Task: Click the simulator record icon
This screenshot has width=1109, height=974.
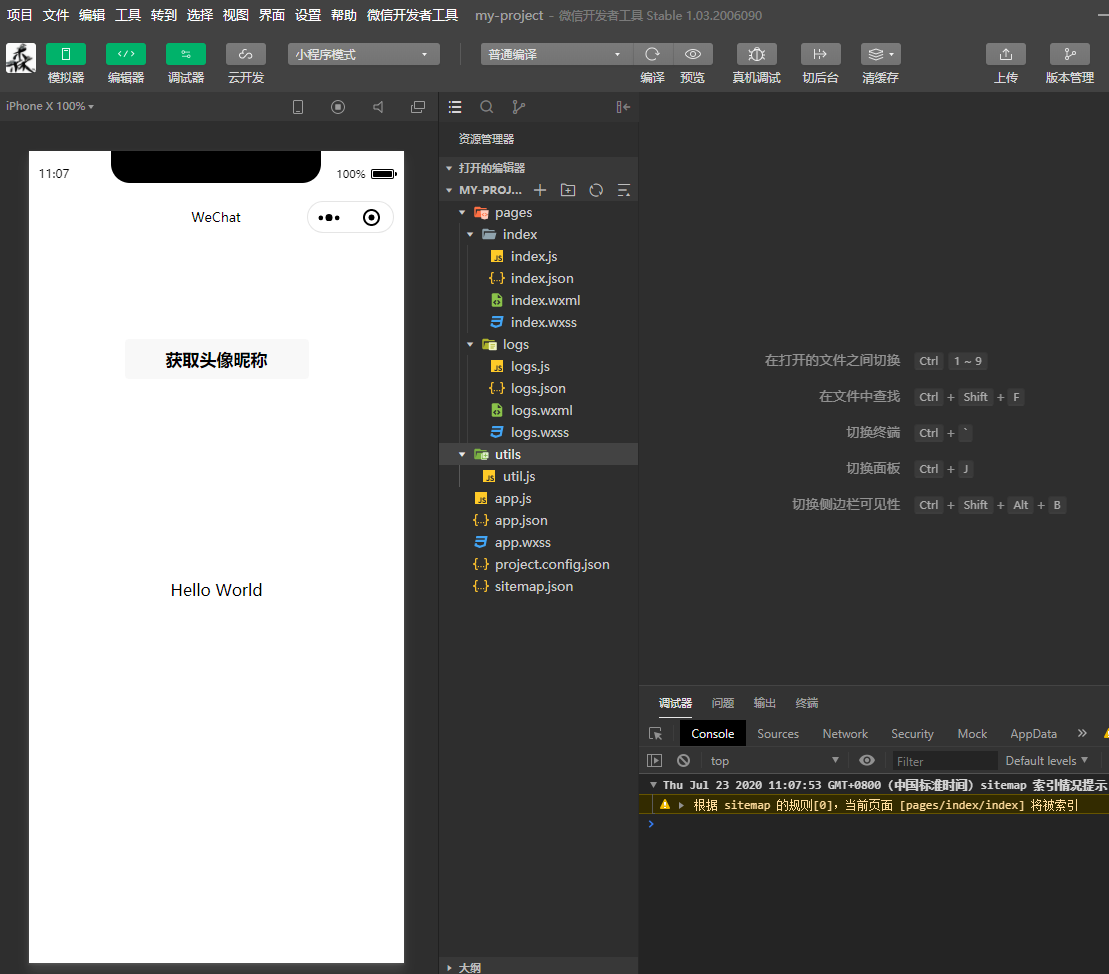Action: click(338, 107)
